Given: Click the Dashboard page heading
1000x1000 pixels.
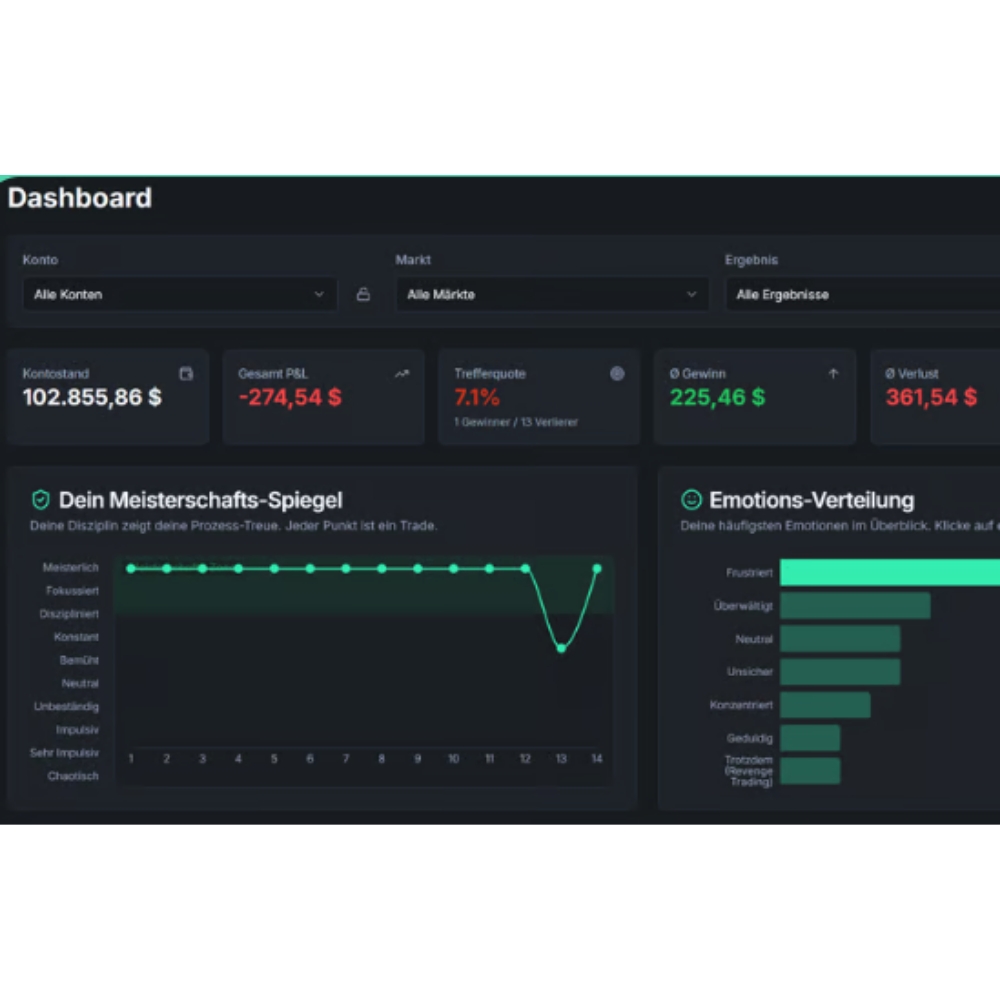Looking at the screenshot, I should tap(80, 198).
